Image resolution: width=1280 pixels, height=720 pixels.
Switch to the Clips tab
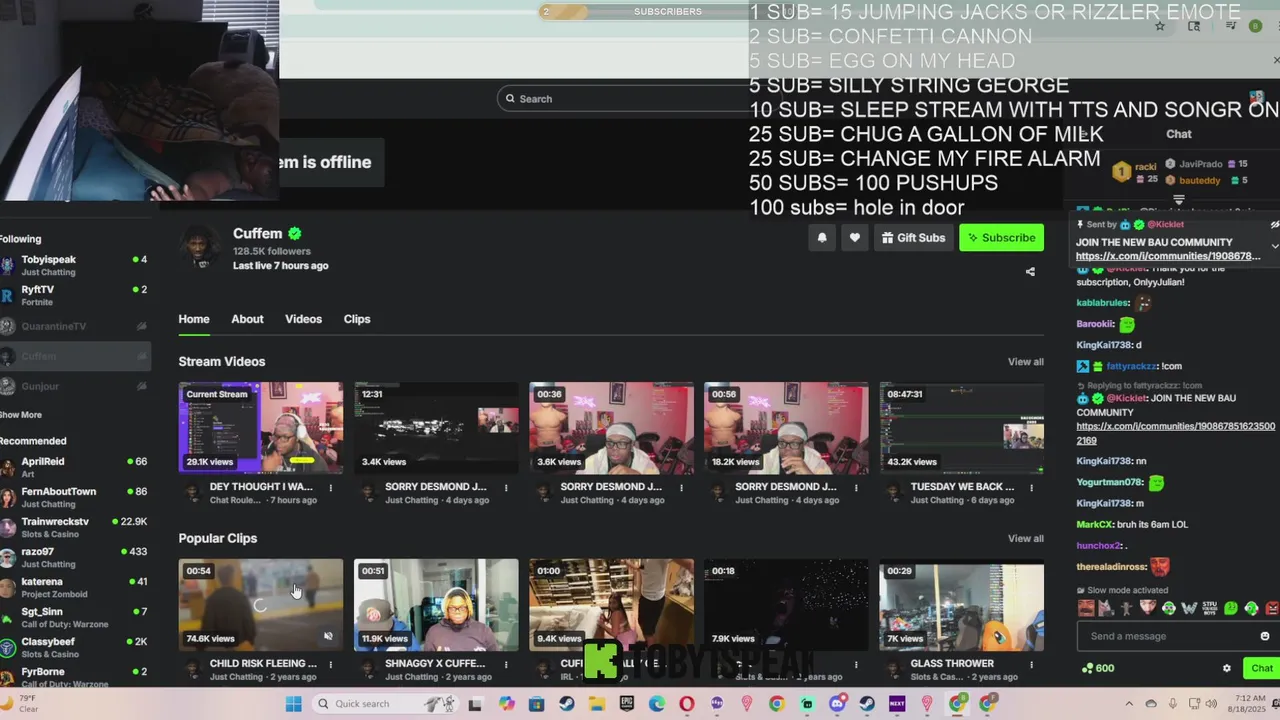tap(357, 319)
